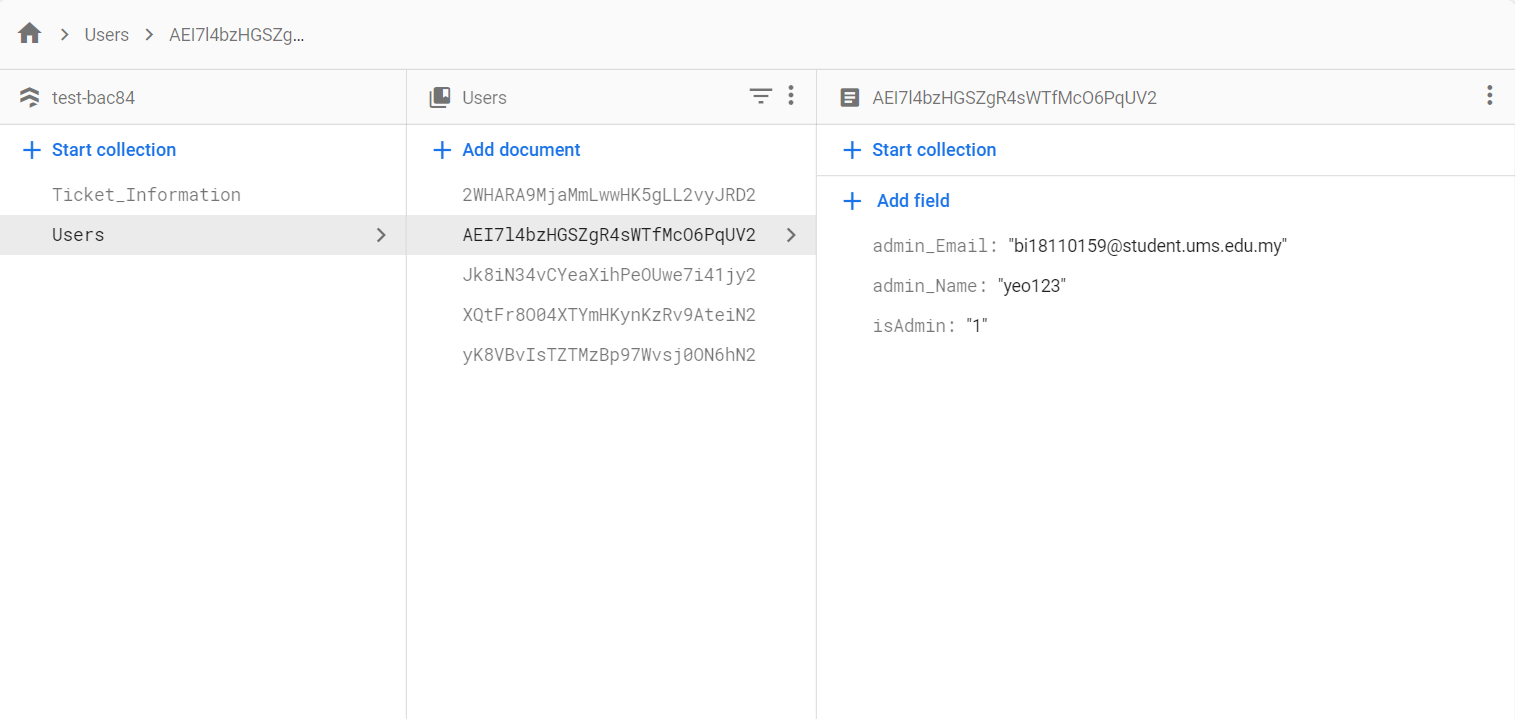Open document yK8VBvIsTZTMzBp97Wvsj0ON6hN2
Screen dimensions: 1515x719
609,355
